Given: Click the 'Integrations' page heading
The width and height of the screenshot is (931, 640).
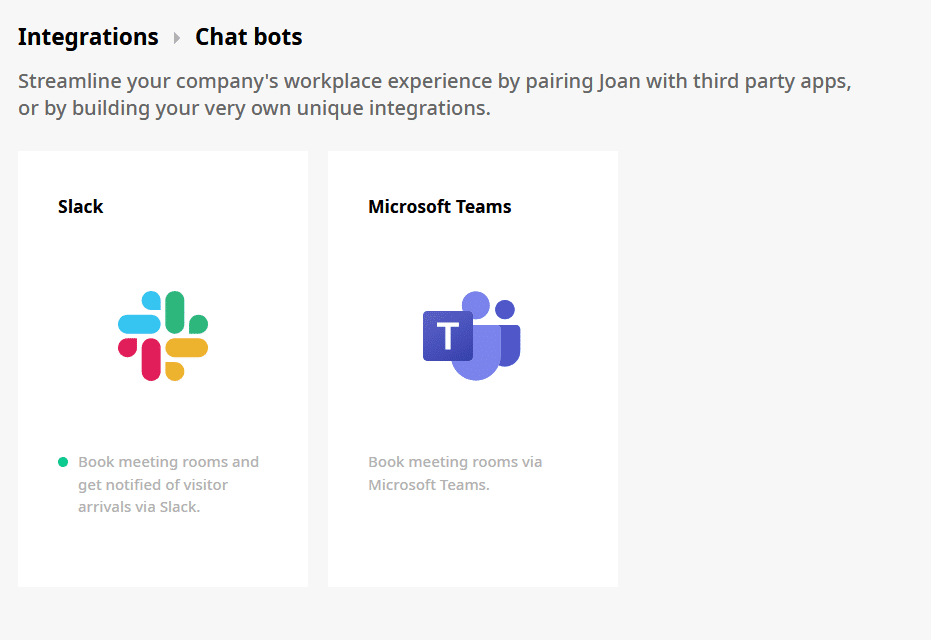Looking at the screenshot, I should (88, 37).
